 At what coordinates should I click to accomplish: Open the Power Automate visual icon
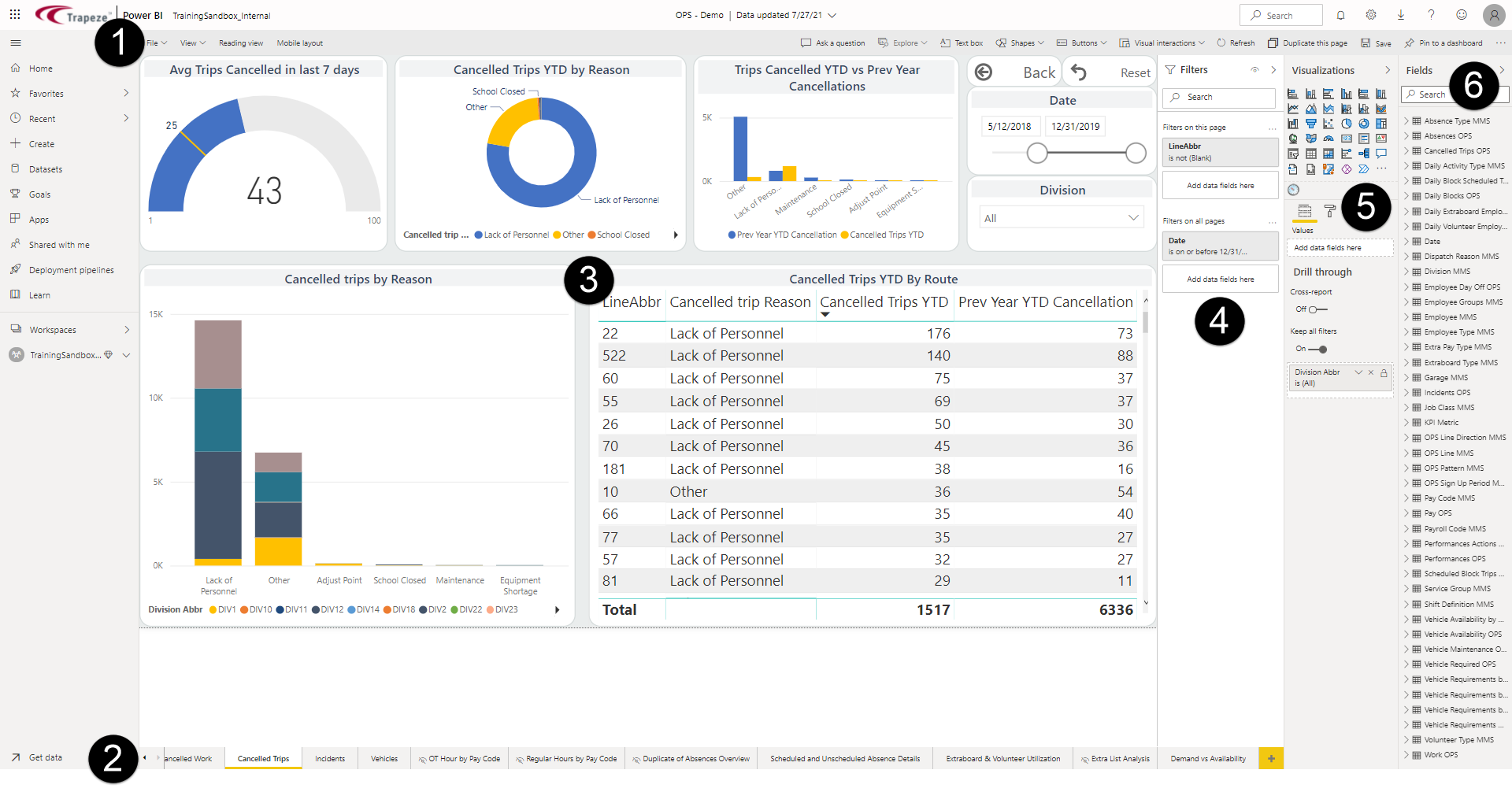(x=1364, y=169)
